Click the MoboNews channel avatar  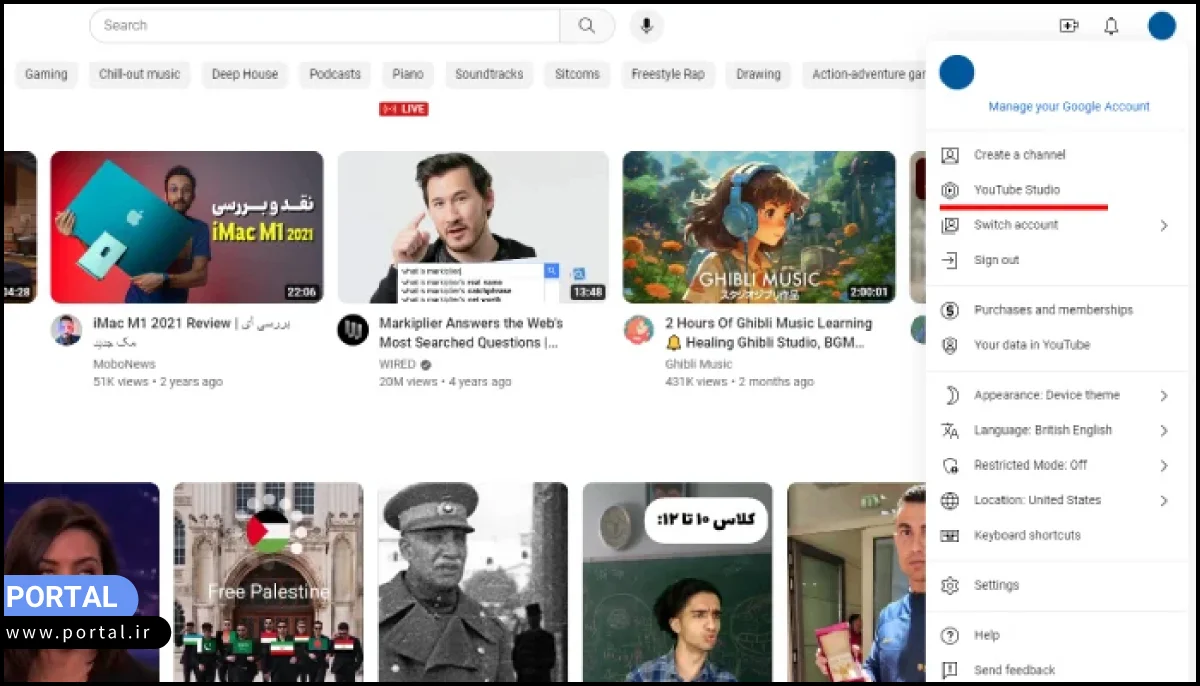tap(67, 330)
